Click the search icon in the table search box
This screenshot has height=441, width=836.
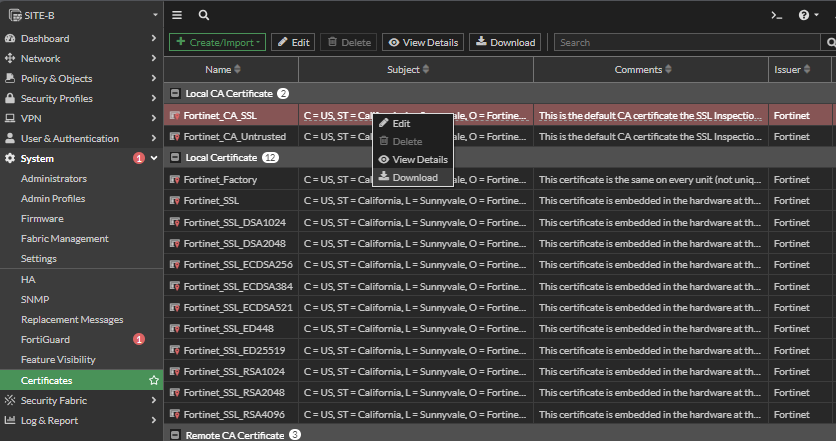coord(829,43)
